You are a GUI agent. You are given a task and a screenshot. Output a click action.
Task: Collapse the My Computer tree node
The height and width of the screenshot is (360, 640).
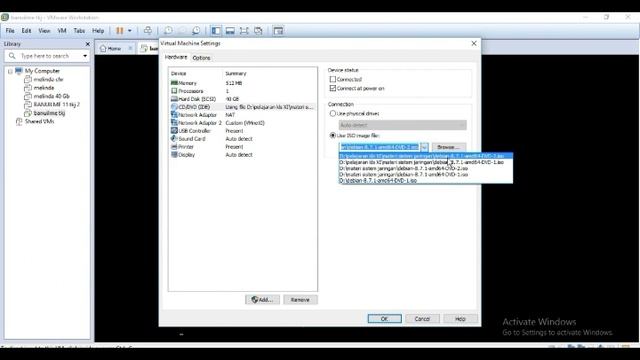[x=10, y=71]
